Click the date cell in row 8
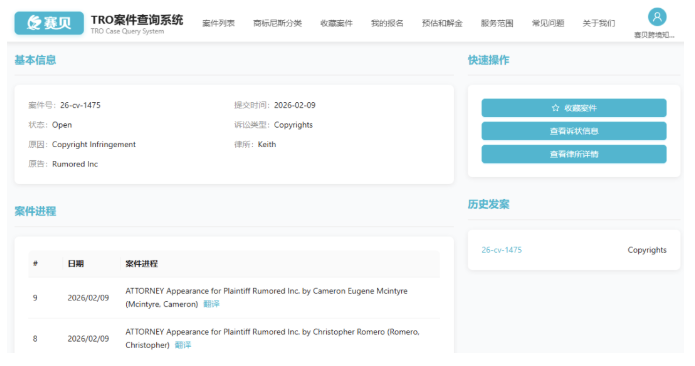695x366 pixels. (88, 339)
